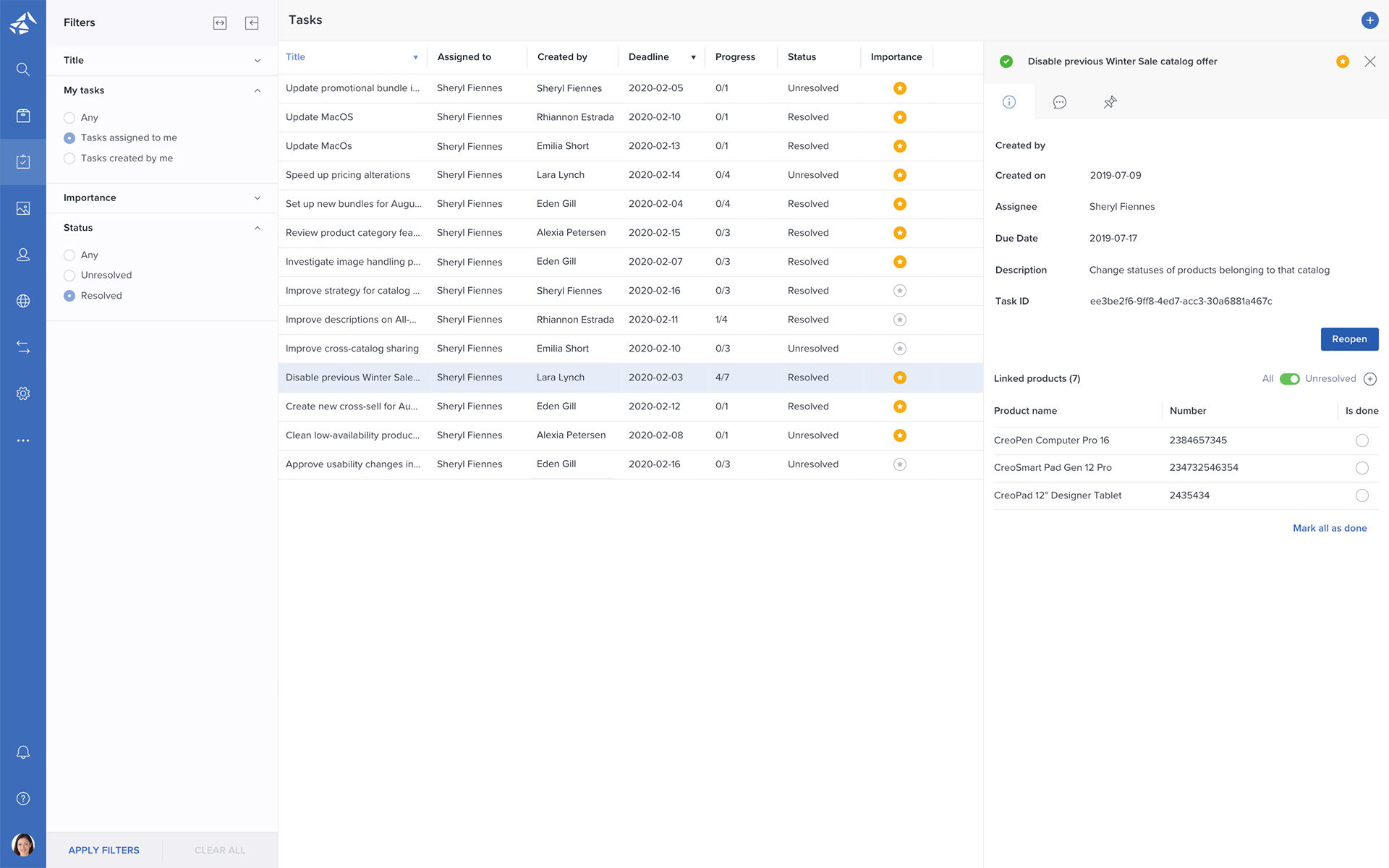
Task: Open Deadline column sort dropdown arrow
Action: point(693,57)
